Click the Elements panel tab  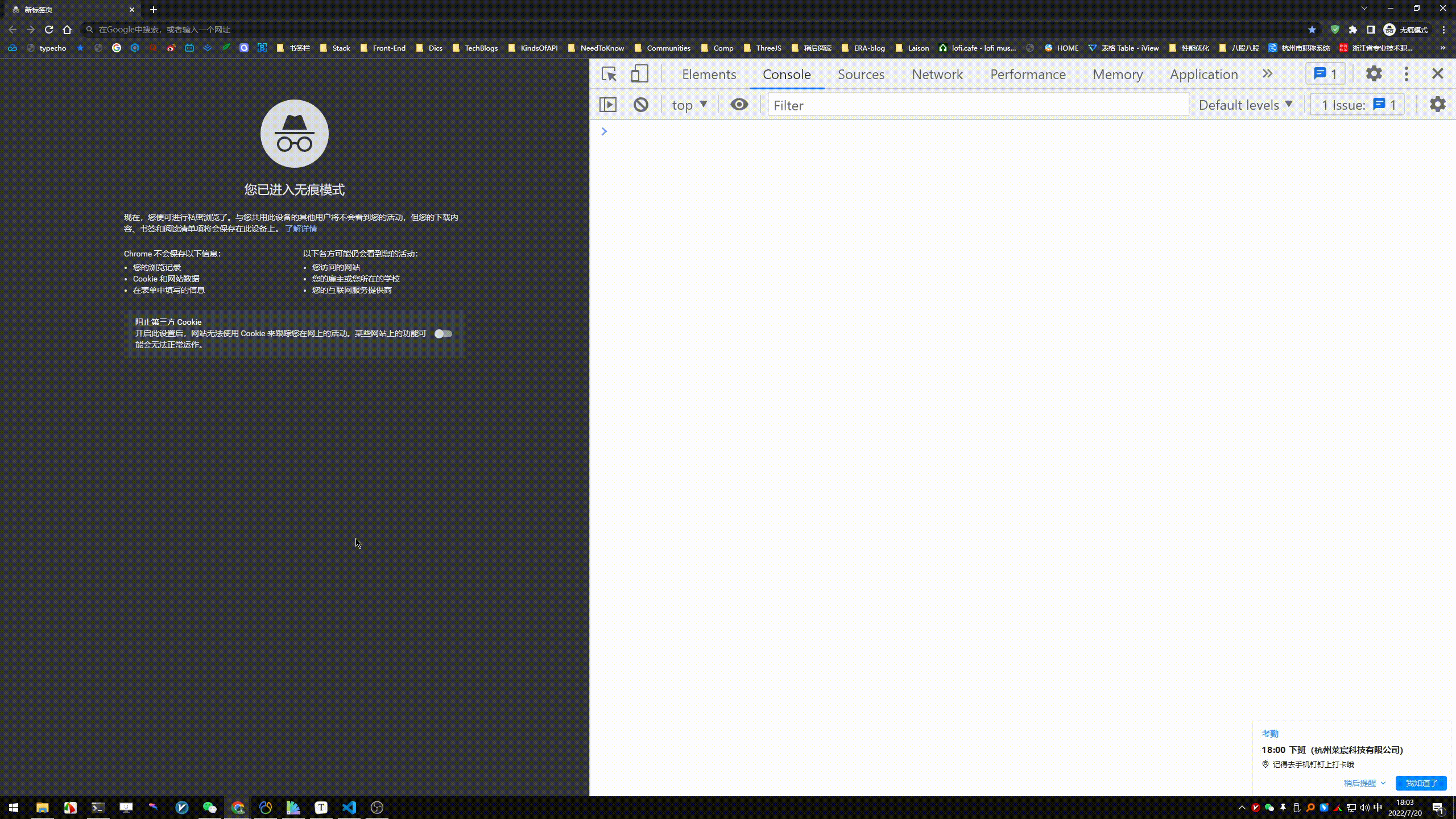coord(709,73)
